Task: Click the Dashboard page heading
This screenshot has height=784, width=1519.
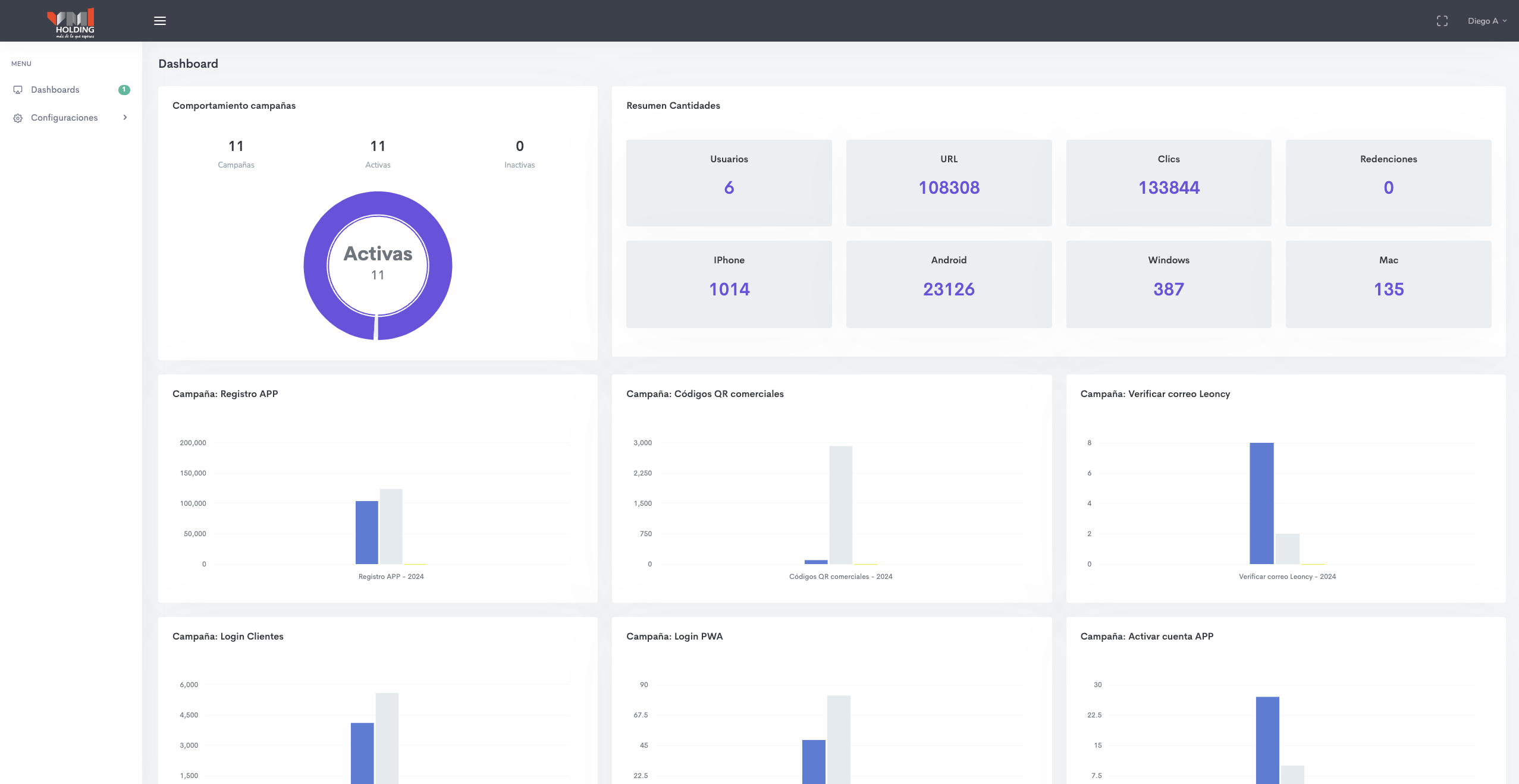Action: click(188, 64)
